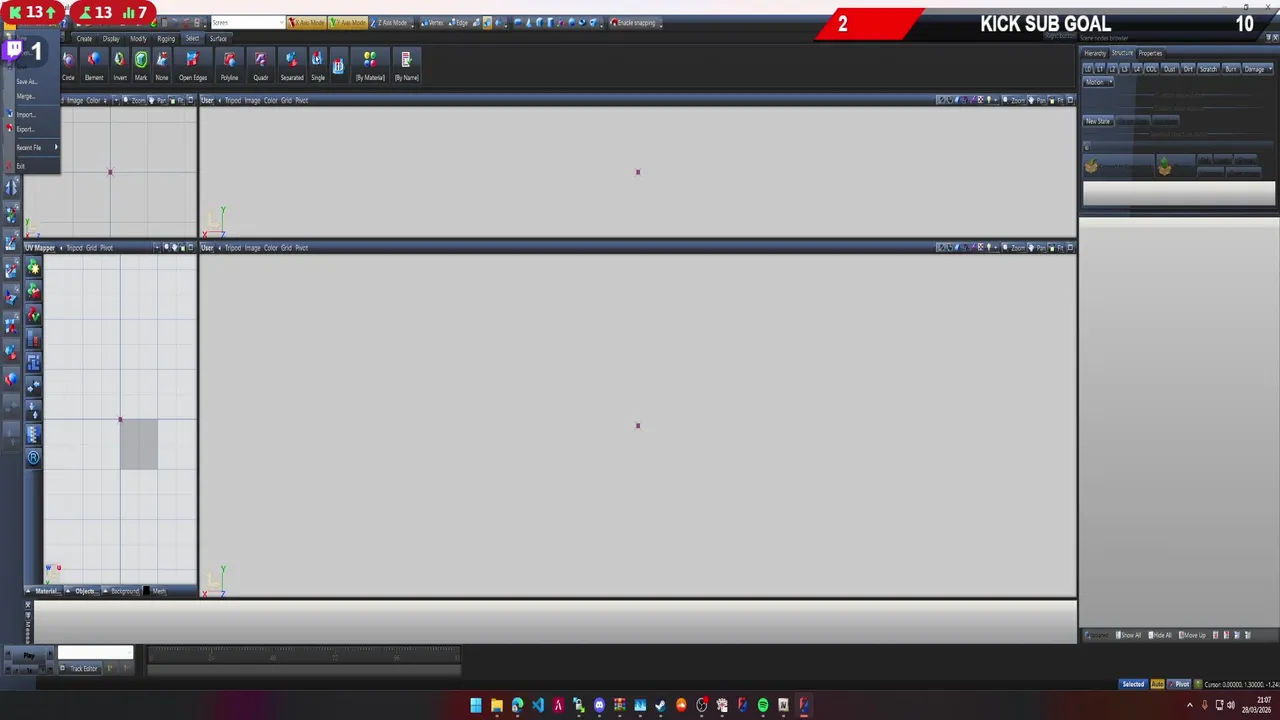This screenshot has width=1280, height=720.
Task: Switch to the Rigging tab
Action: 166,38
